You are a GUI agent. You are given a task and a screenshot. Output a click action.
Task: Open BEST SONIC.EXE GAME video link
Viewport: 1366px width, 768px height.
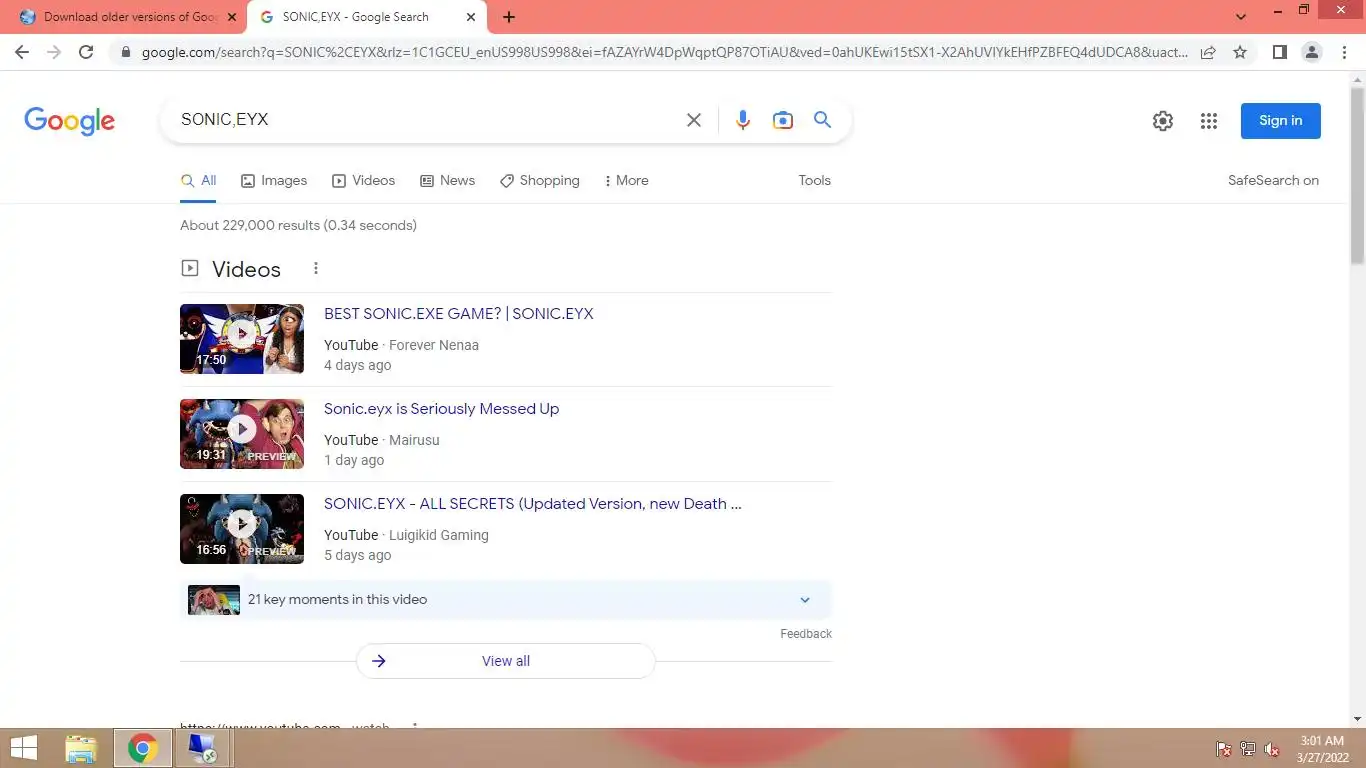click(x=459, y=314)
